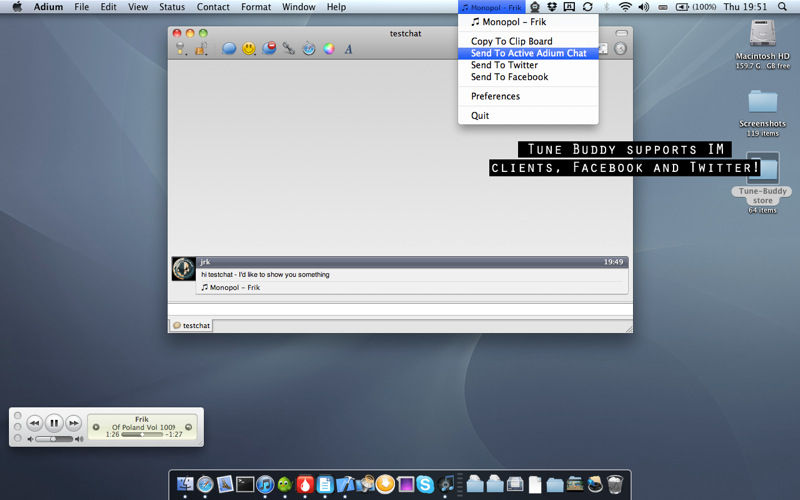This screenshot has width=800, height=500.
Task: Open the Macintosh HD drive icon
Action: coord(763,34)
